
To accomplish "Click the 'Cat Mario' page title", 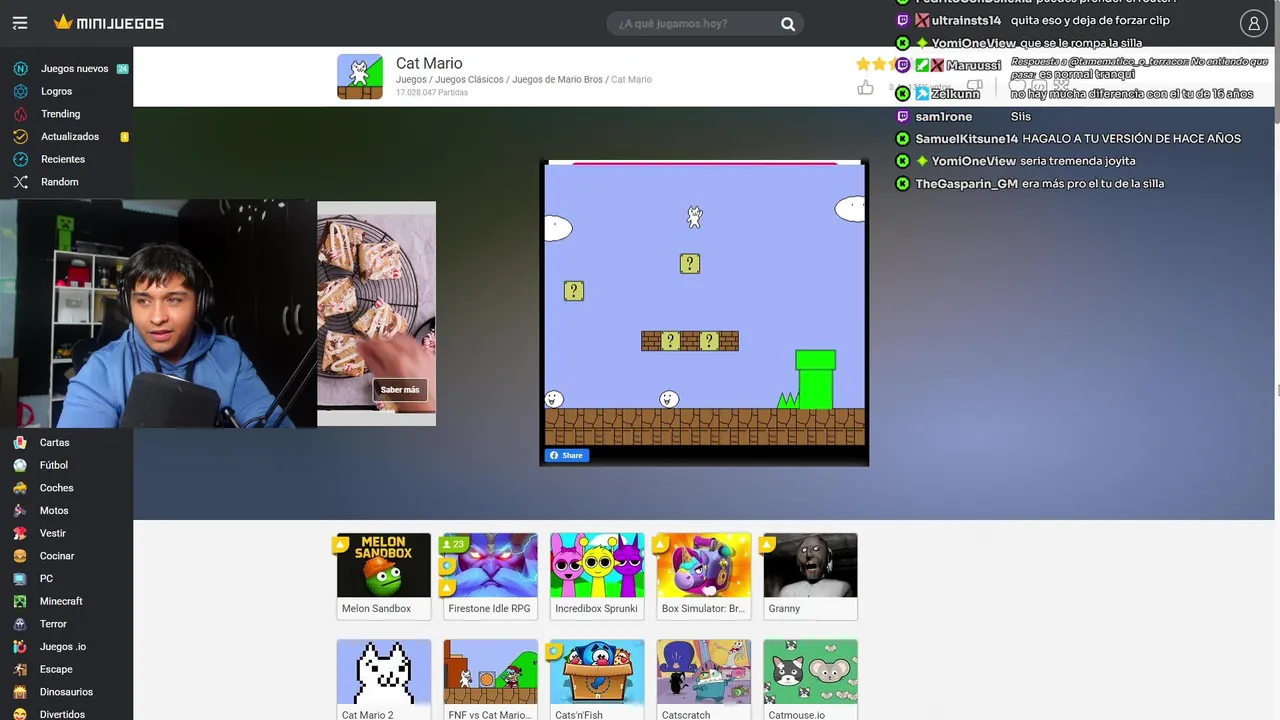I will click(x=429, y=63).
